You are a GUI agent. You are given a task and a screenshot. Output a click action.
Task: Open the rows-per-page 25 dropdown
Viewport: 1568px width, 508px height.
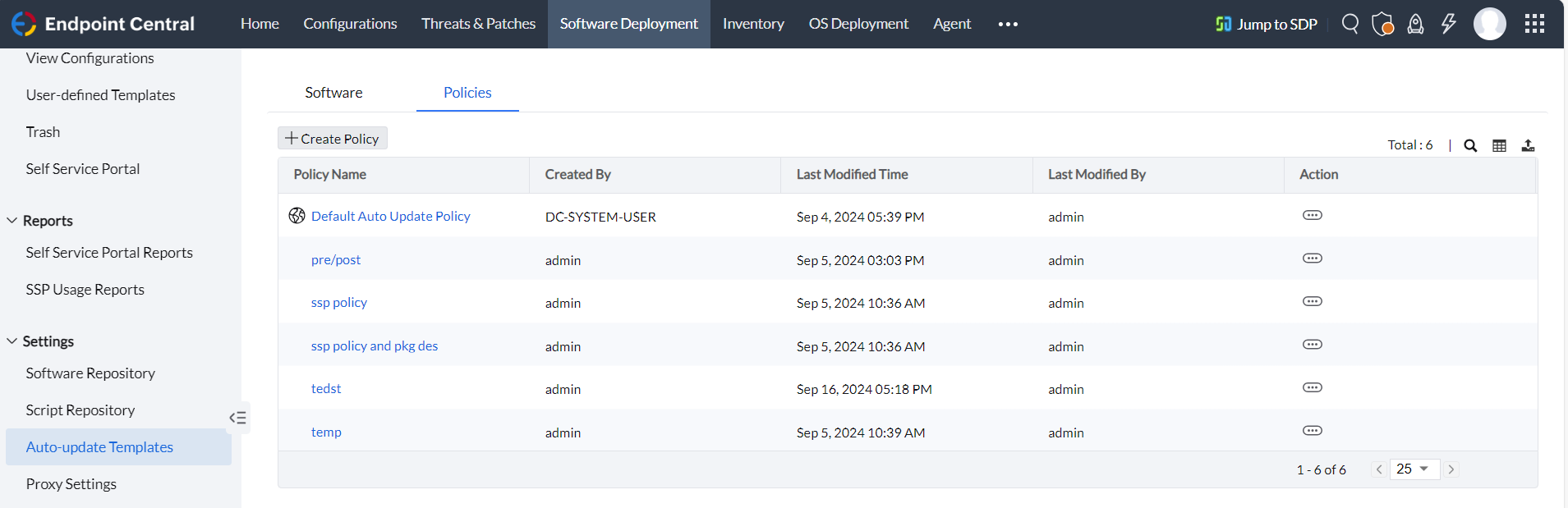point(1414,469)
